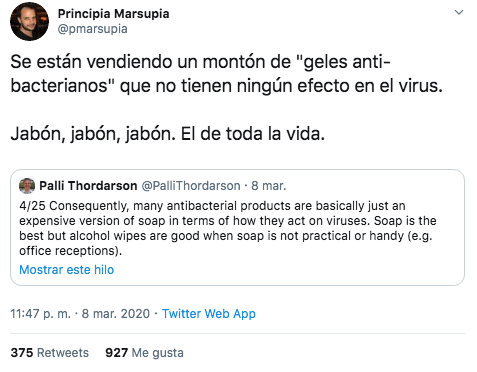Click 'Mostrar este hilo' link

tap(67, 270)
